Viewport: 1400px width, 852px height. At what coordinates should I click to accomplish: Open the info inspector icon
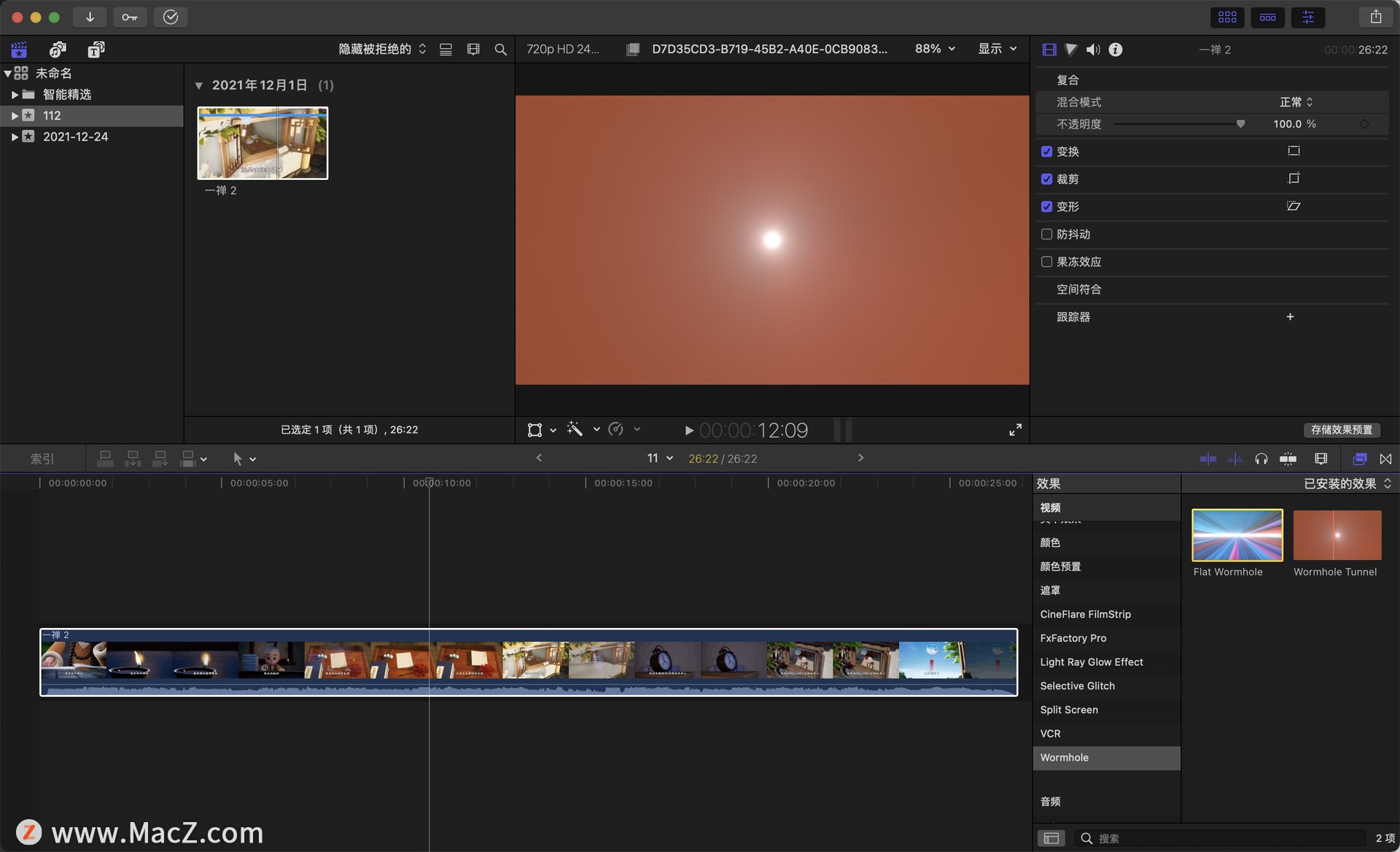[1116, 50]
